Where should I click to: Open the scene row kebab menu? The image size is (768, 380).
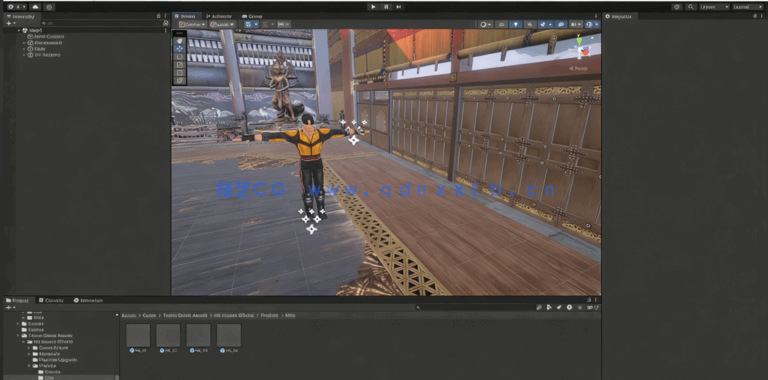pos(166,30)
